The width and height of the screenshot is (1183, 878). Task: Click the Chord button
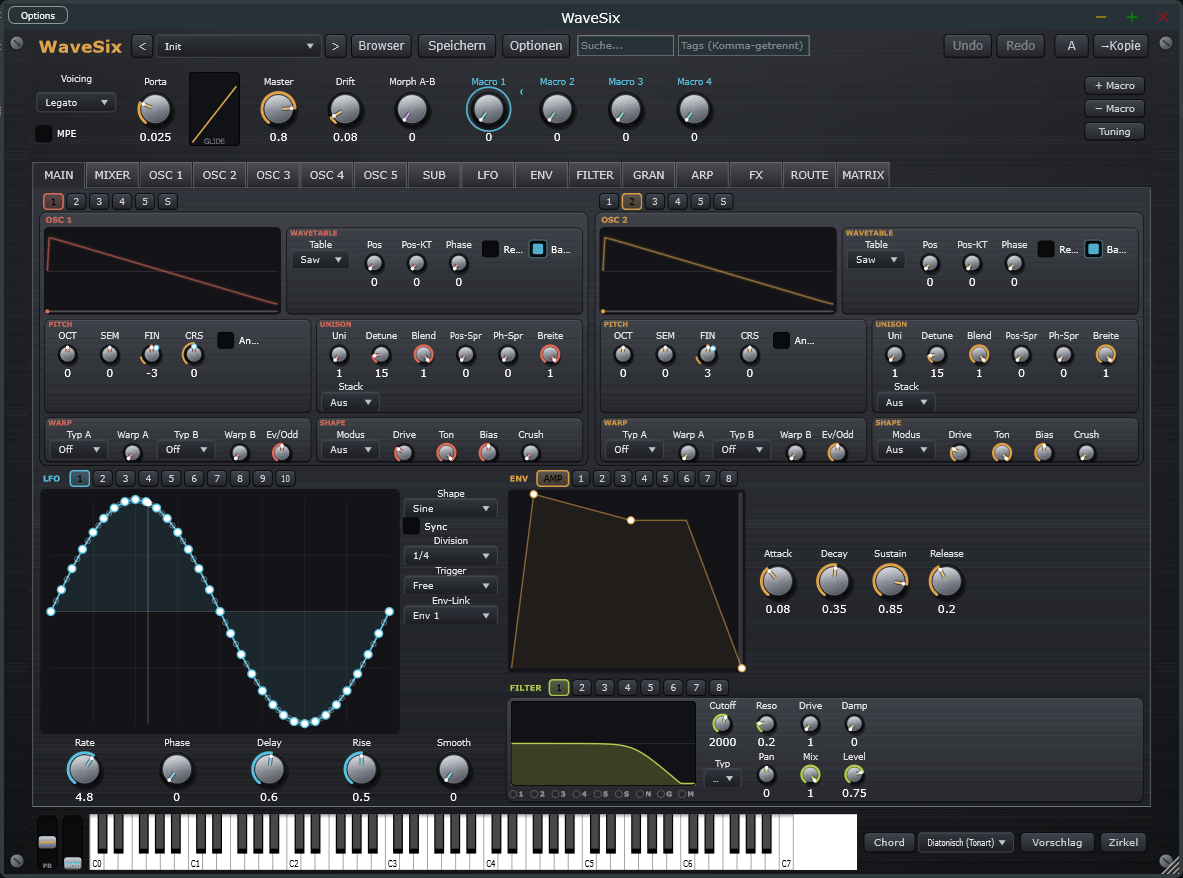coord(889,843)
